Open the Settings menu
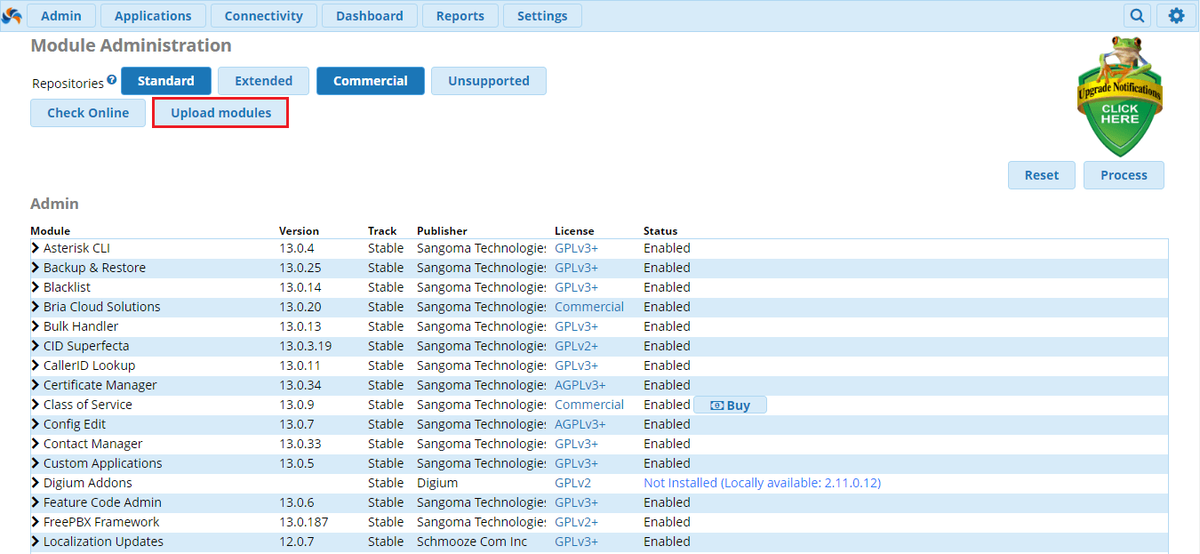 click(x=542, y=15)
